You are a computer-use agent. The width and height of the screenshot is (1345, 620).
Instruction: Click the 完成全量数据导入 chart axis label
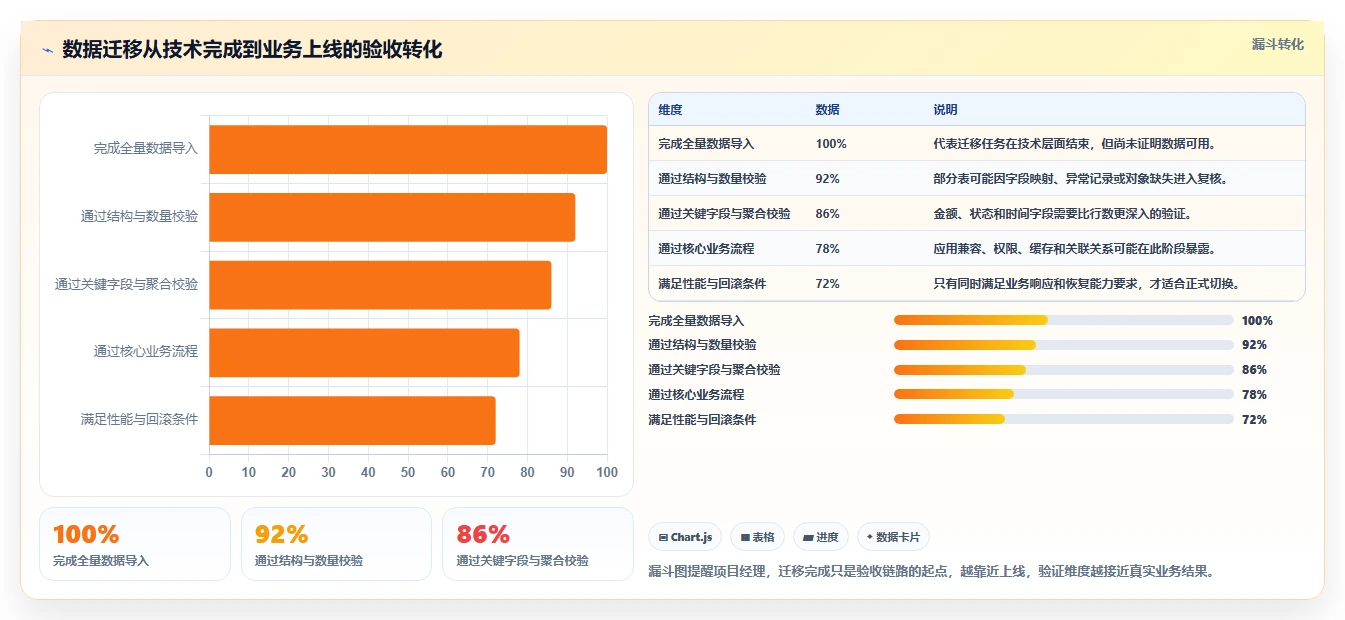[146, 148]
